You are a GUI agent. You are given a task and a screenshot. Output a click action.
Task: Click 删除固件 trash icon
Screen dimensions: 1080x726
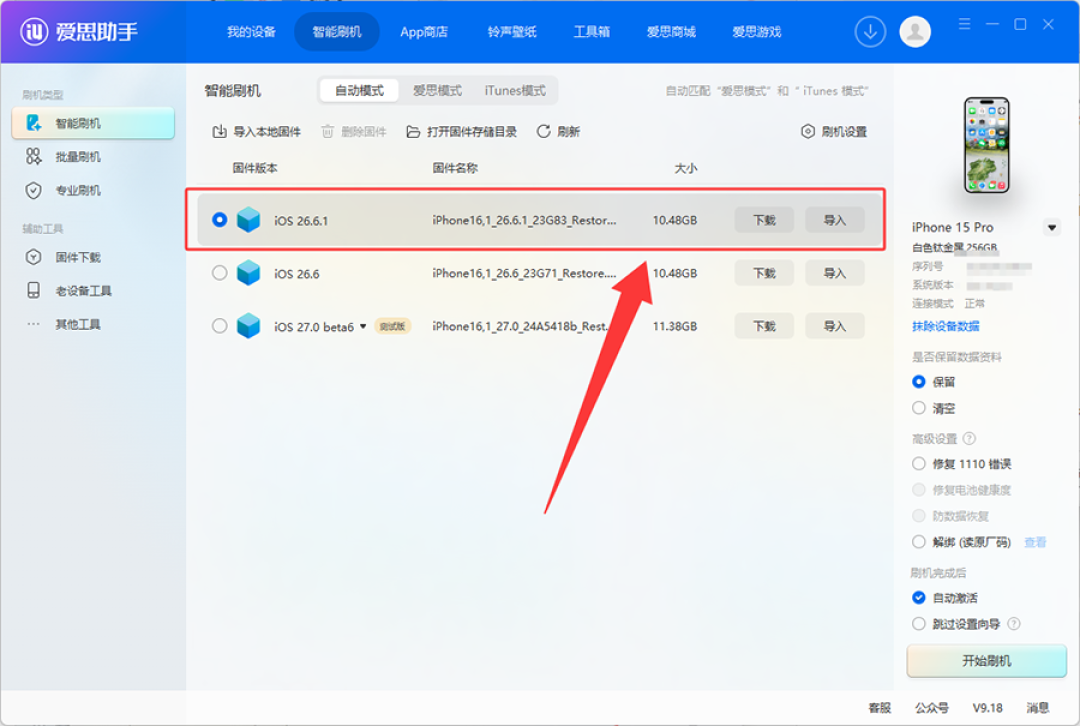(328, 132)
